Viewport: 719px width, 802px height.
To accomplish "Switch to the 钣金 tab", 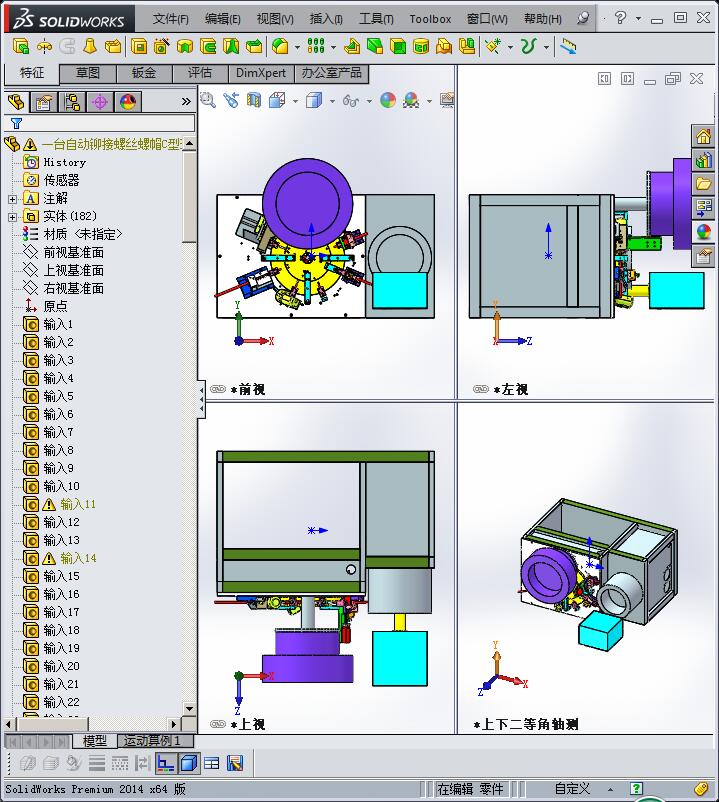I will (144, 73).
